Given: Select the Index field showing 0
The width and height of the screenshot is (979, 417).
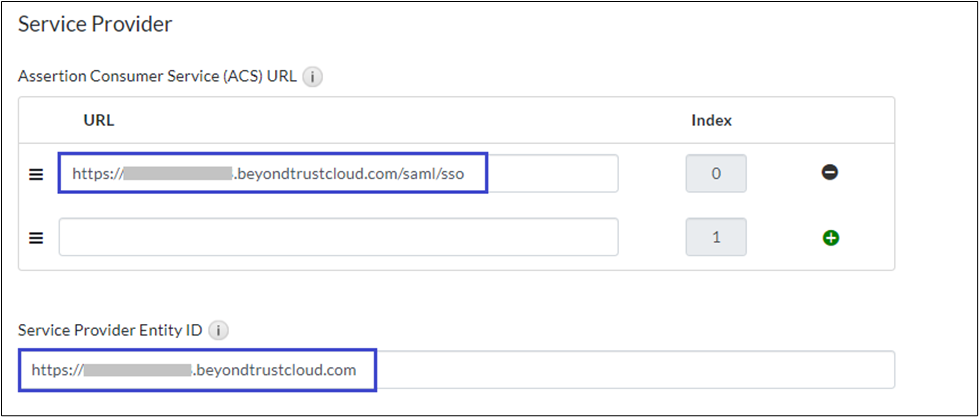Looking at the screenshot, I should 716,173.
